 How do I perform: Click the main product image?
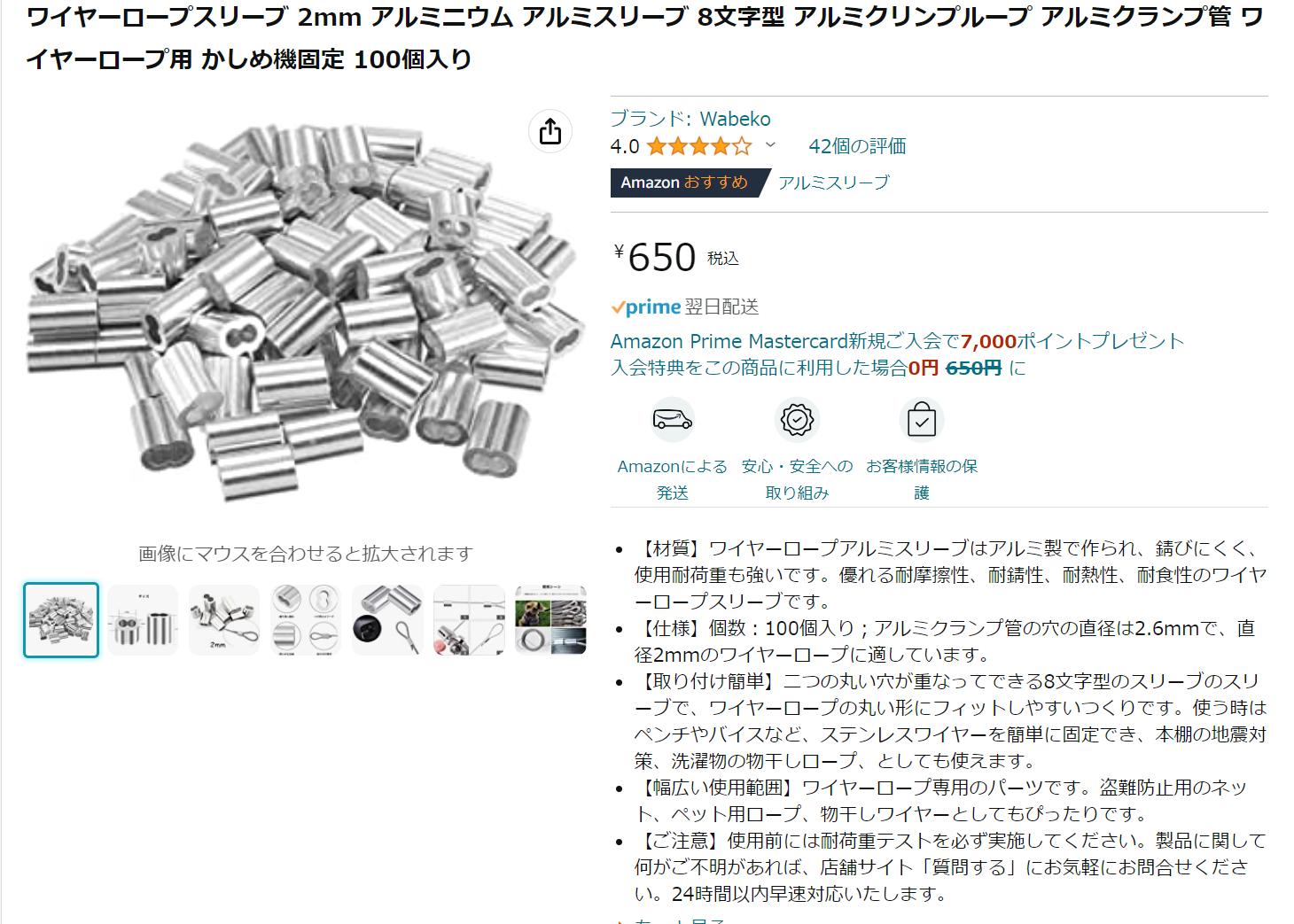click(304, 312)
